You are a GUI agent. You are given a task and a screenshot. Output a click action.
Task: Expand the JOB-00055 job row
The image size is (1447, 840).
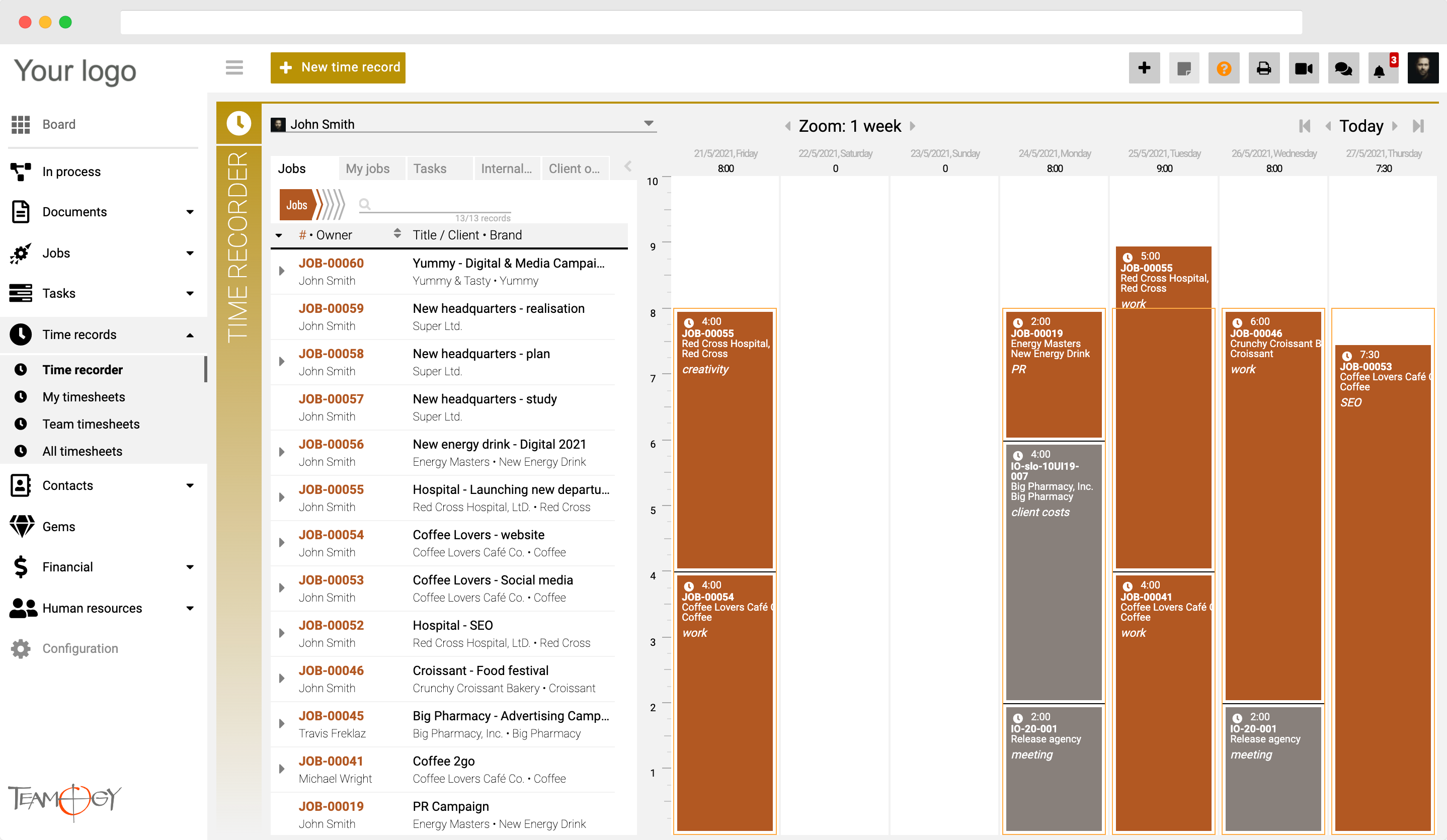point(281,497)
